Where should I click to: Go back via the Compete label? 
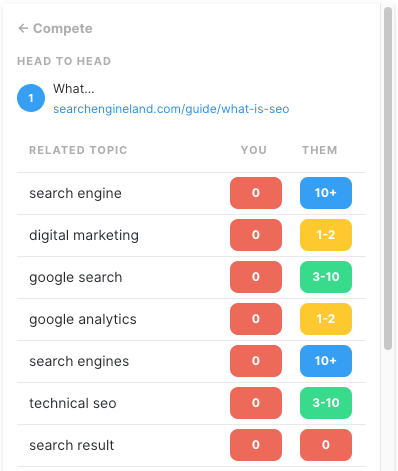(x=63, y=29)
